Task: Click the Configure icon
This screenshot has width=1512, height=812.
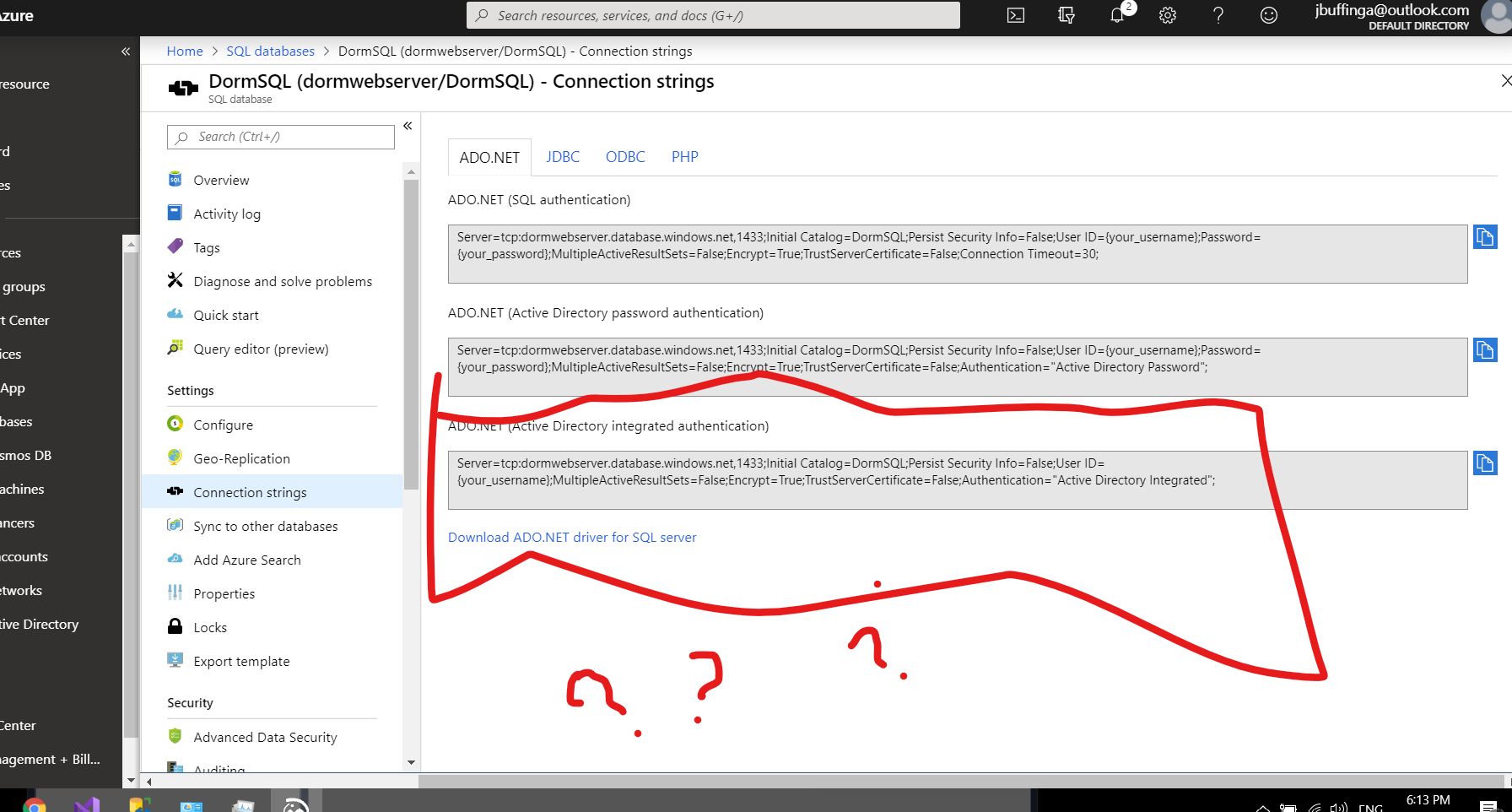Action: point(175,424)
